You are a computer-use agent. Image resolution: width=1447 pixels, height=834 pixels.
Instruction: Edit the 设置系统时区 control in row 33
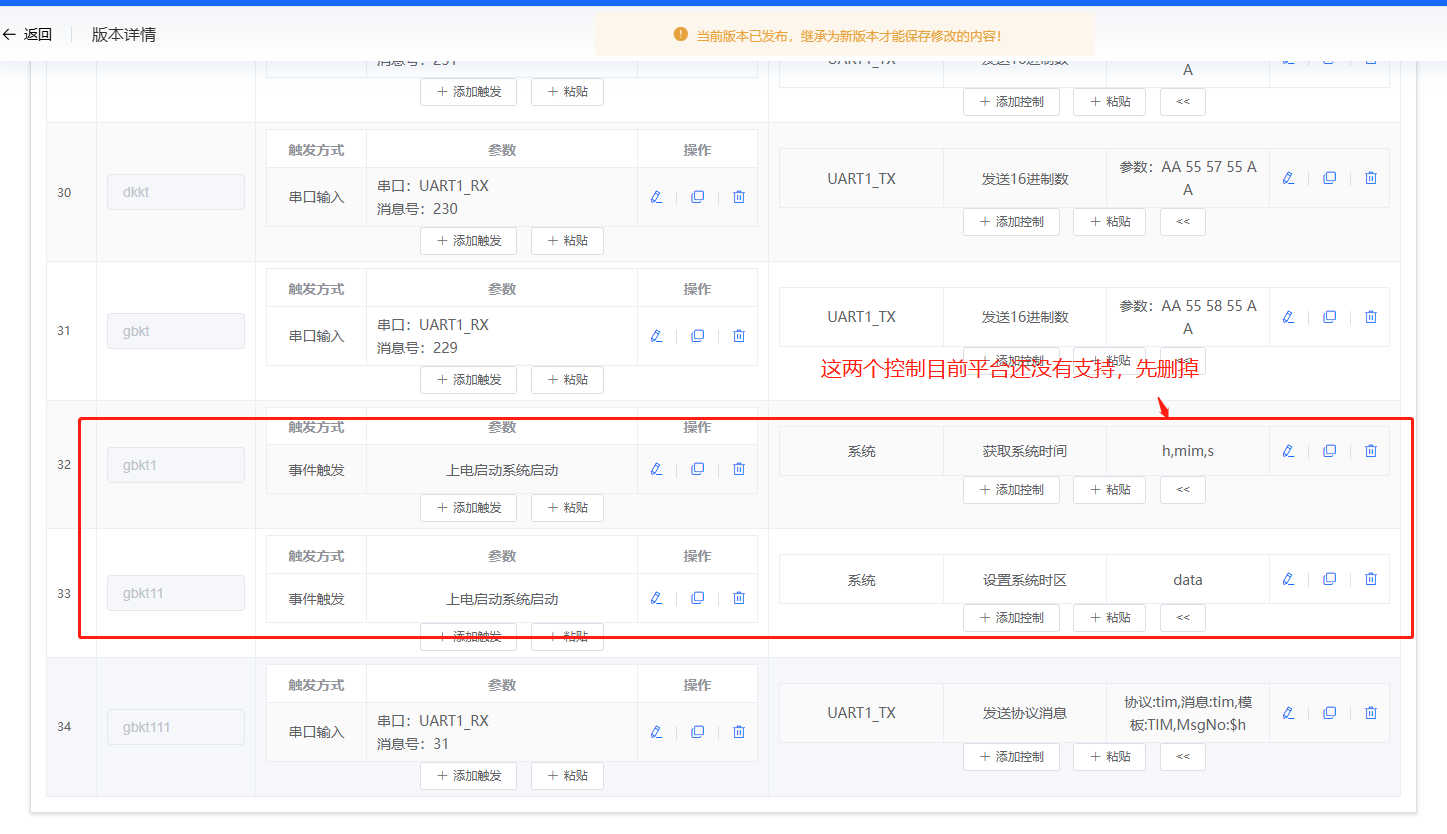(1287, 579)
